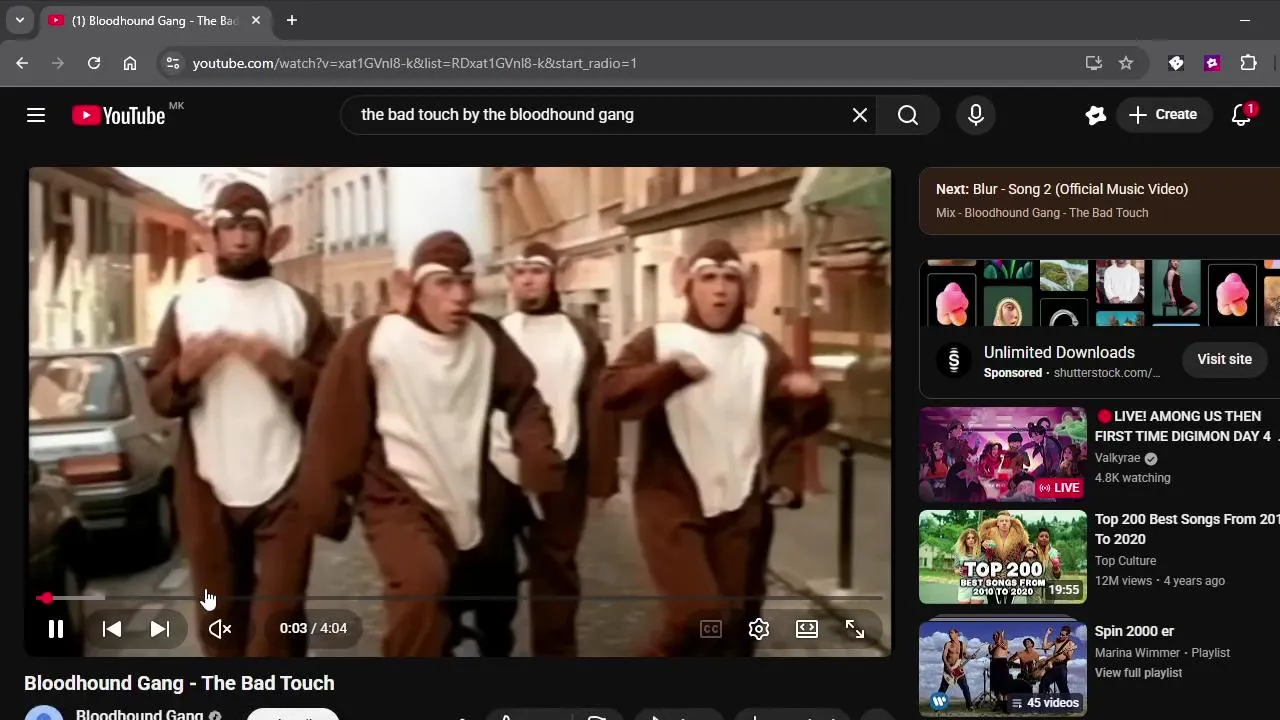1280x720 pixels.
Task: Open the Shutterstock ad image collage
Action: click(x=1100, y=293)
